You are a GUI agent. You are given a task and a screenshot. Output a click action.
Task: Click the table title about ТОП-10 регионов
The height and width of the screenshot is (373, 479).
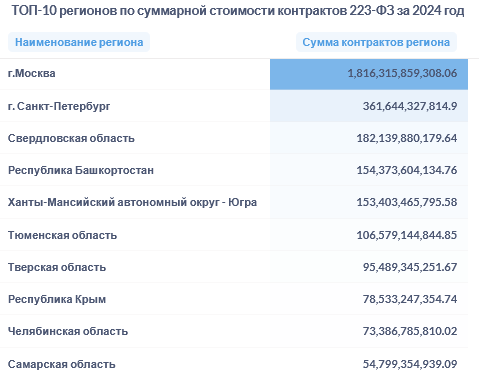coord(238,11)
